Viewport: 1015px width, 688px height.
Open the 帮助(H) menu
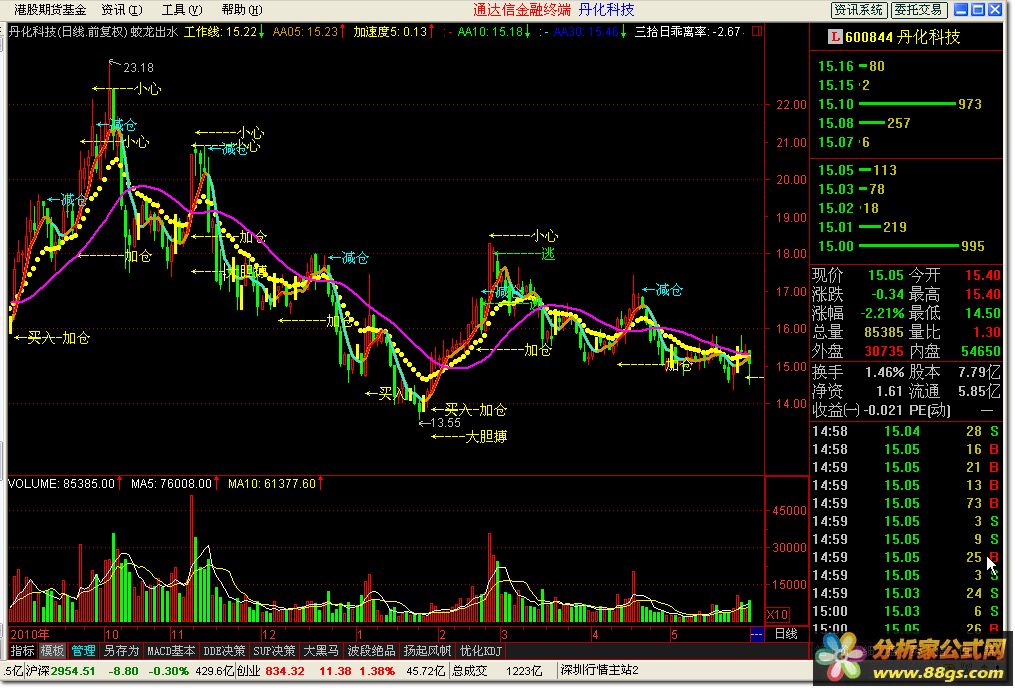[242, 10]
